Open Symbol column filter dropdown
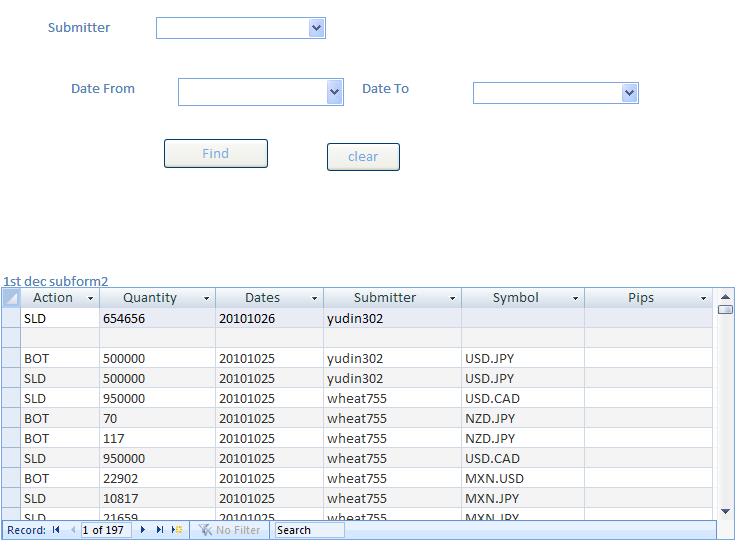 (x=575, y=298)
